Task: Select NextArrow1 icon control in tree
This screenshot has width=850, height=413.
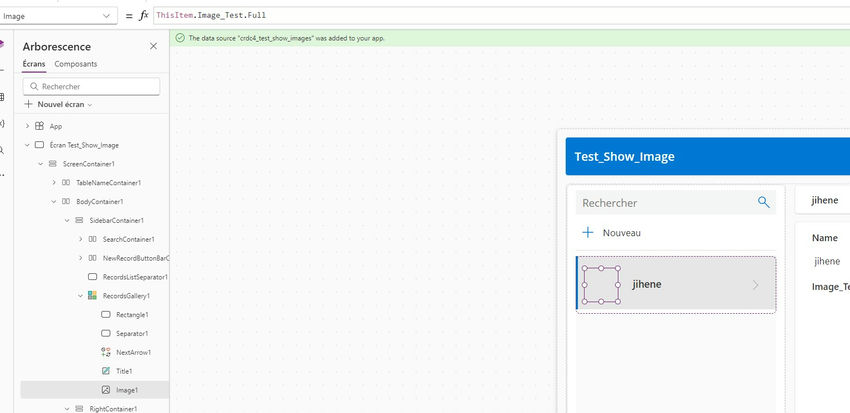Action: 133,352
